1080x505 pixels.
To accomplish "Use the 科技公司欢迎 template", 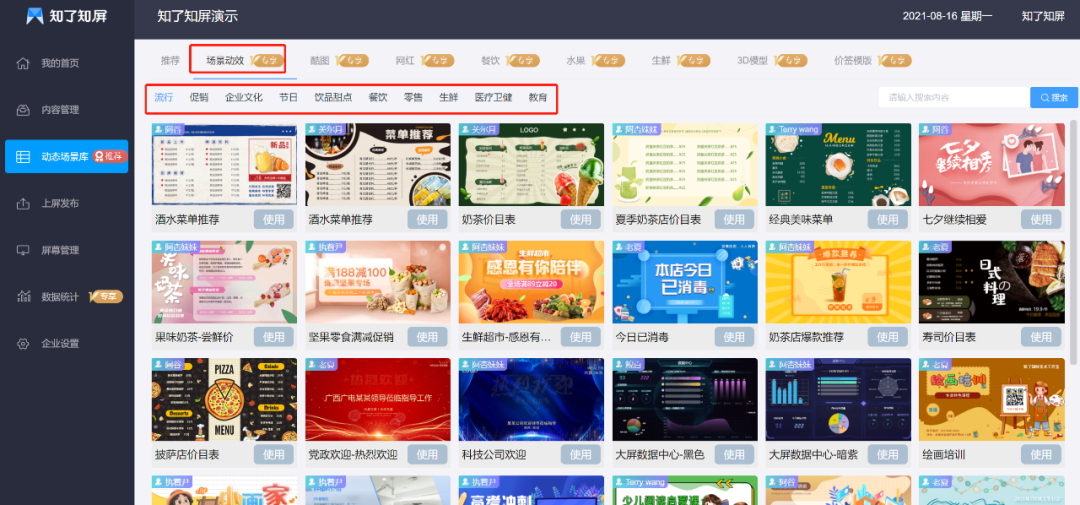I will pos(581,455).
